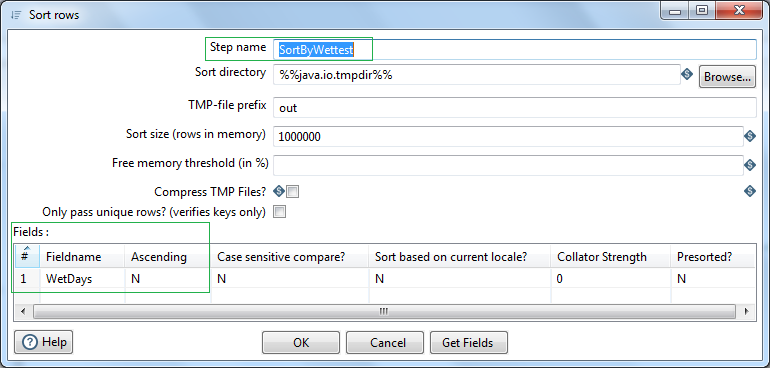
Task: Click the row number 1 cell
Action: click(x=27, y=279)
